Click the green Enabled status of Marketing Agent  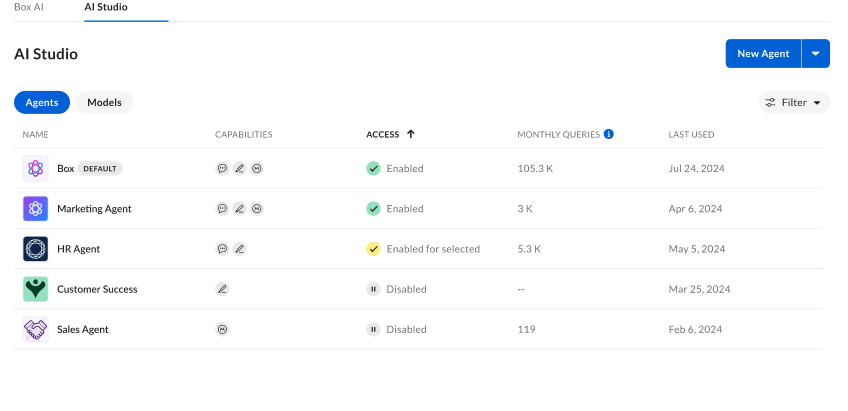[x=374, y=209]
